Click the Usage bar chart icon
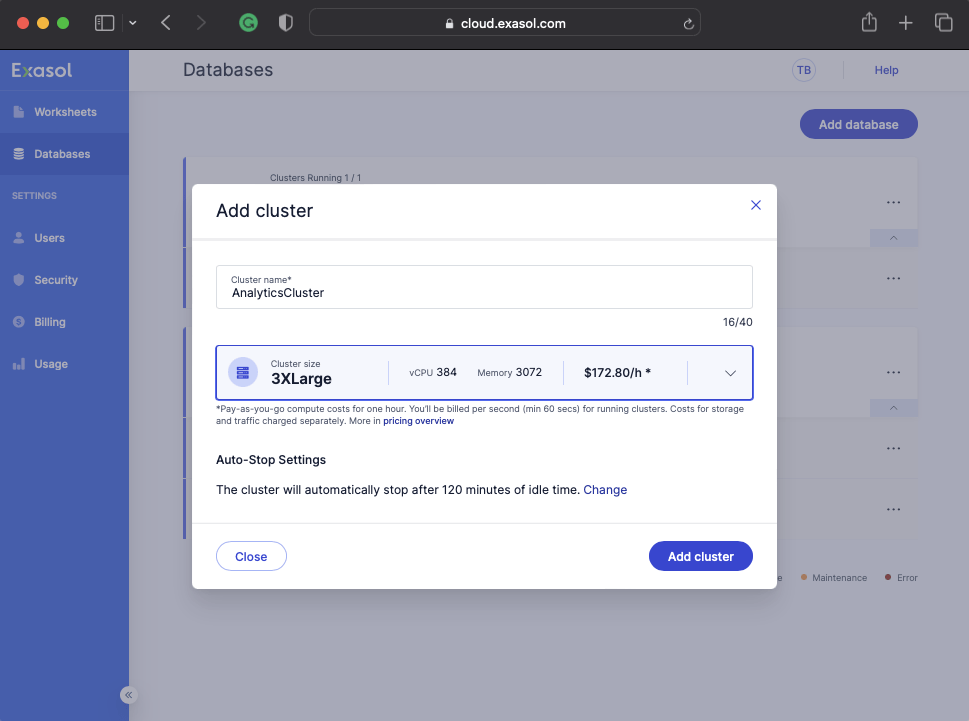The width and height of the screenshot is (969, 721). (18, 364)
